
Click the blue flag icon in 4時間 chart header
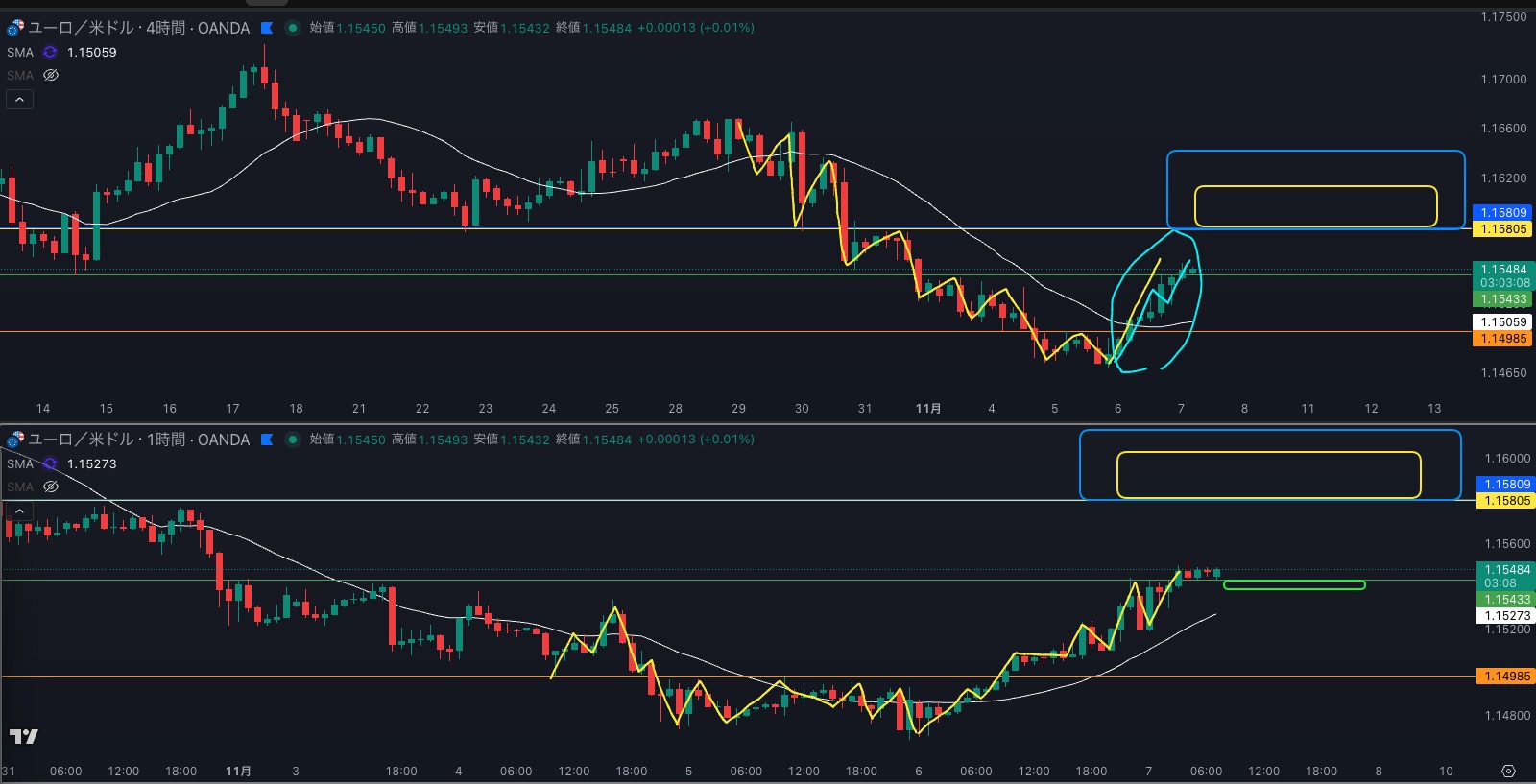(267, 28)
